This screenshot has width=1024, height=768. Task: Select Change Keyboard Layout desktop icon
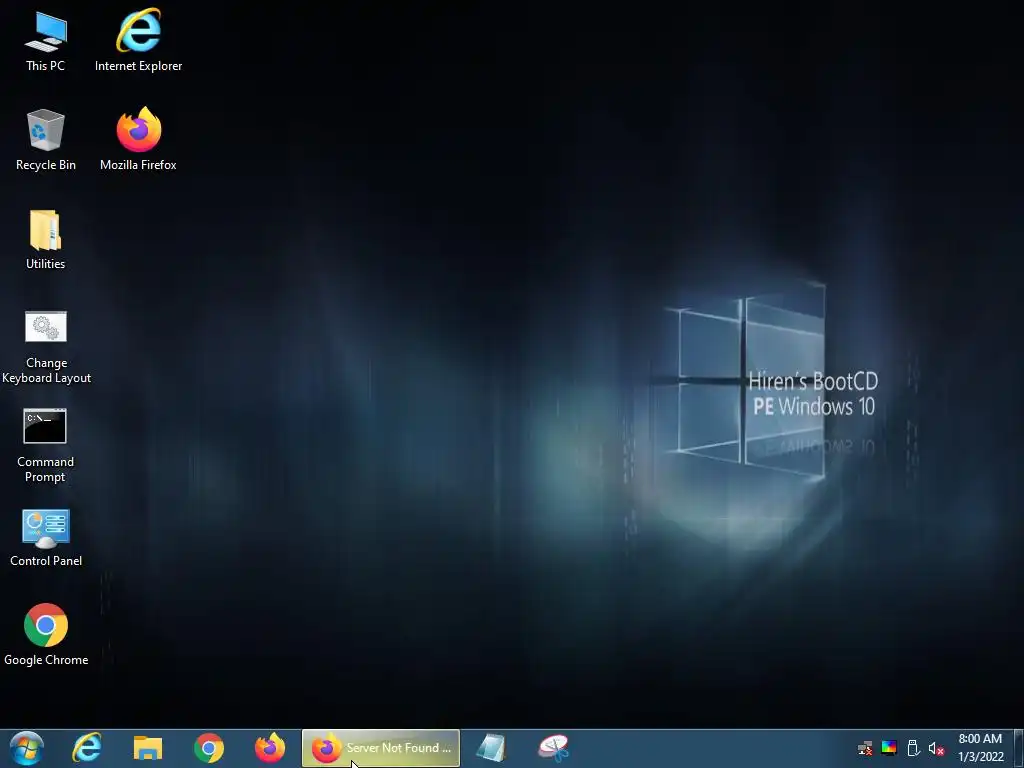click(46, 347)
